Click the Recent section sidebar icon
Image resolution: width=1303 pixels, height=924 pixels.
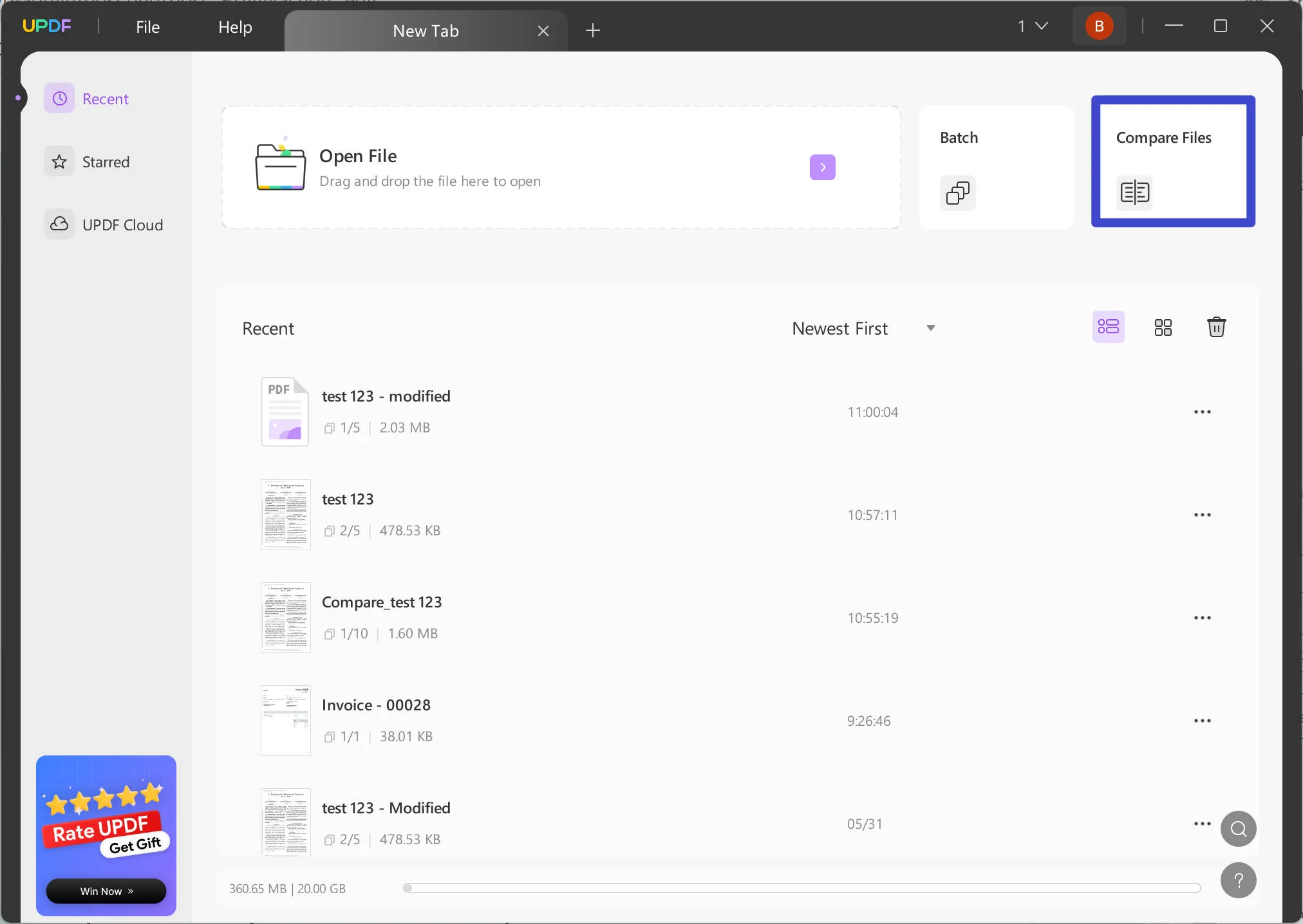click(59, 97)
